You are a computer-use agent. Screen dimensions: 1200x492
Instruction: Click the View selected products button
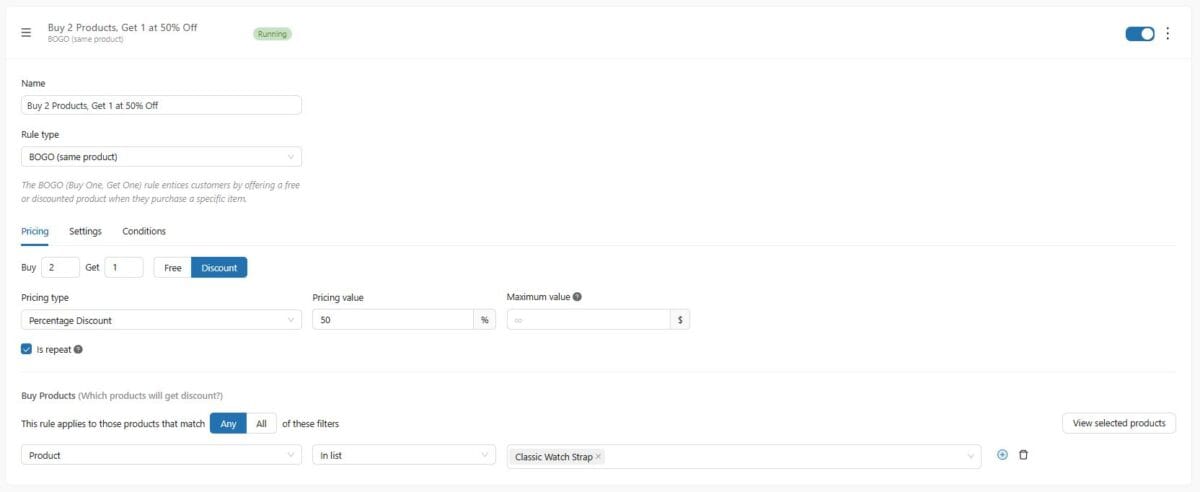1118,423
